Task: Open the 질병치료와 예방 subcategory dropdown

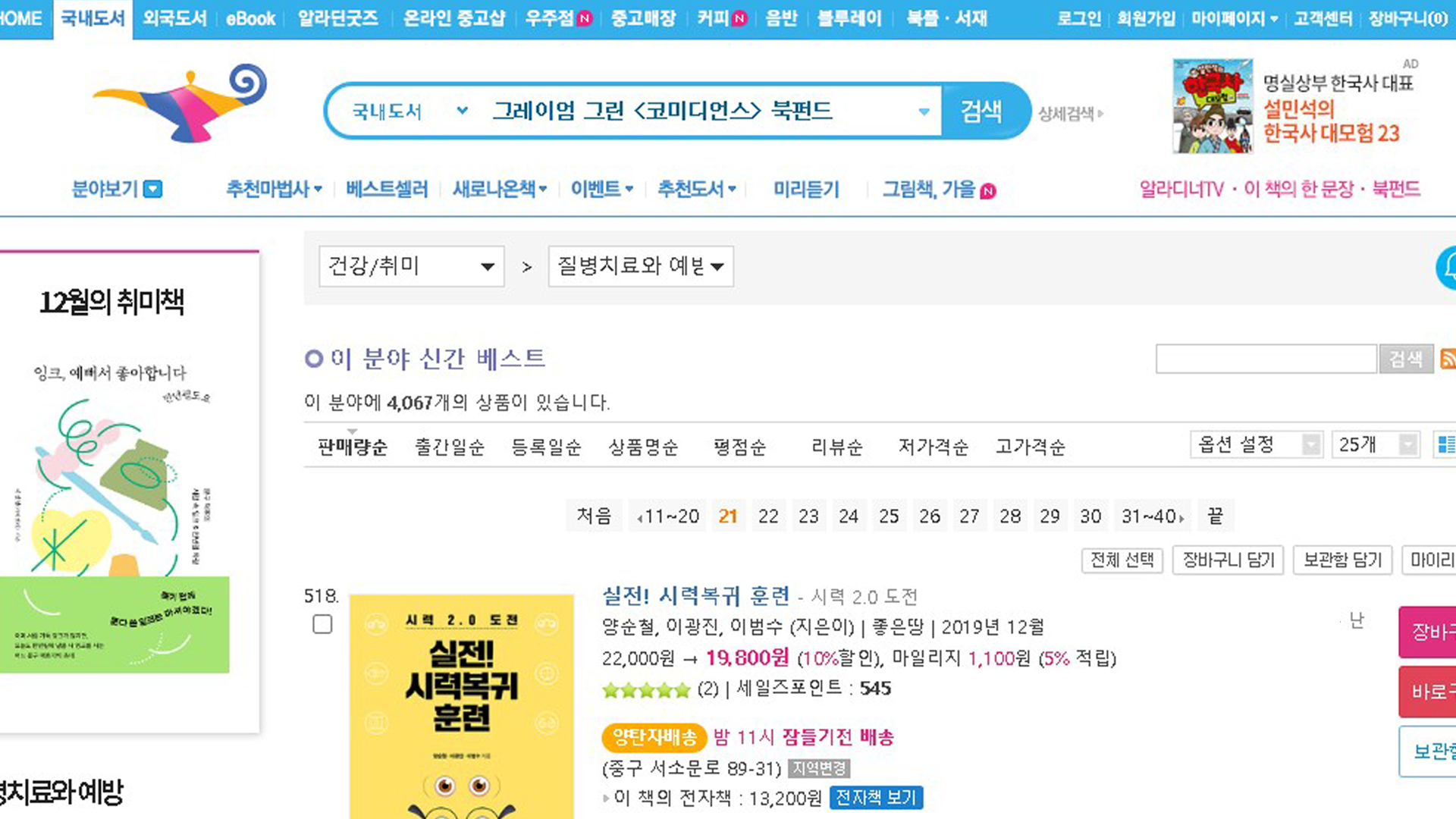Action: tap(640, 266)
